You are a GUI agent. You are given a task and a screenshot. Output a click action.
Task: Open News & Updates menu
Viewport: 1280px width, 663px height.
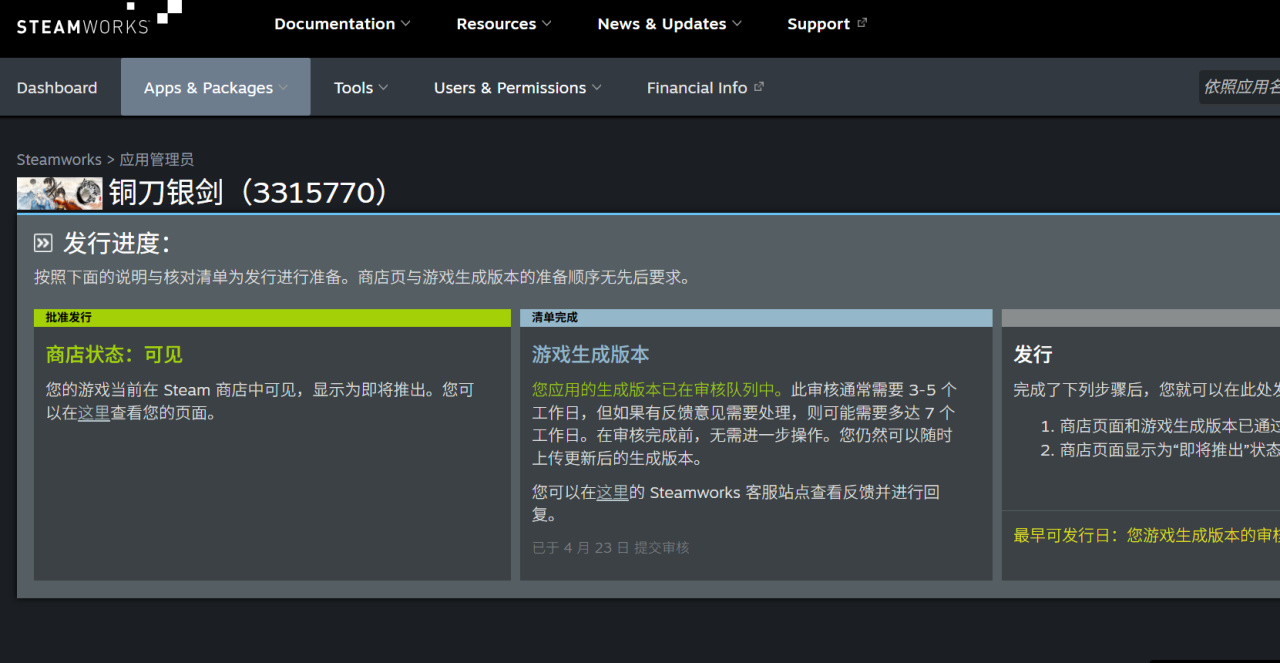(x=669, y=24)
